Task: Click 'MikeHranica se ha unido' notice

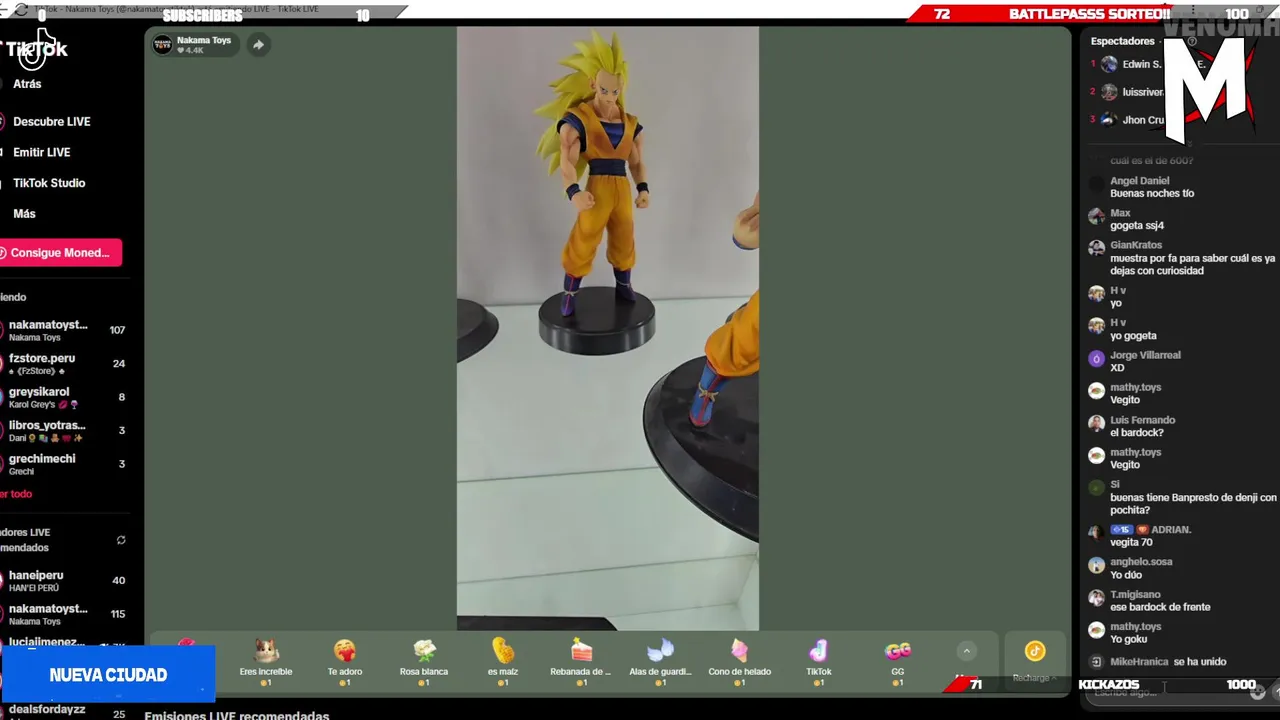Action: [1168, 662]
